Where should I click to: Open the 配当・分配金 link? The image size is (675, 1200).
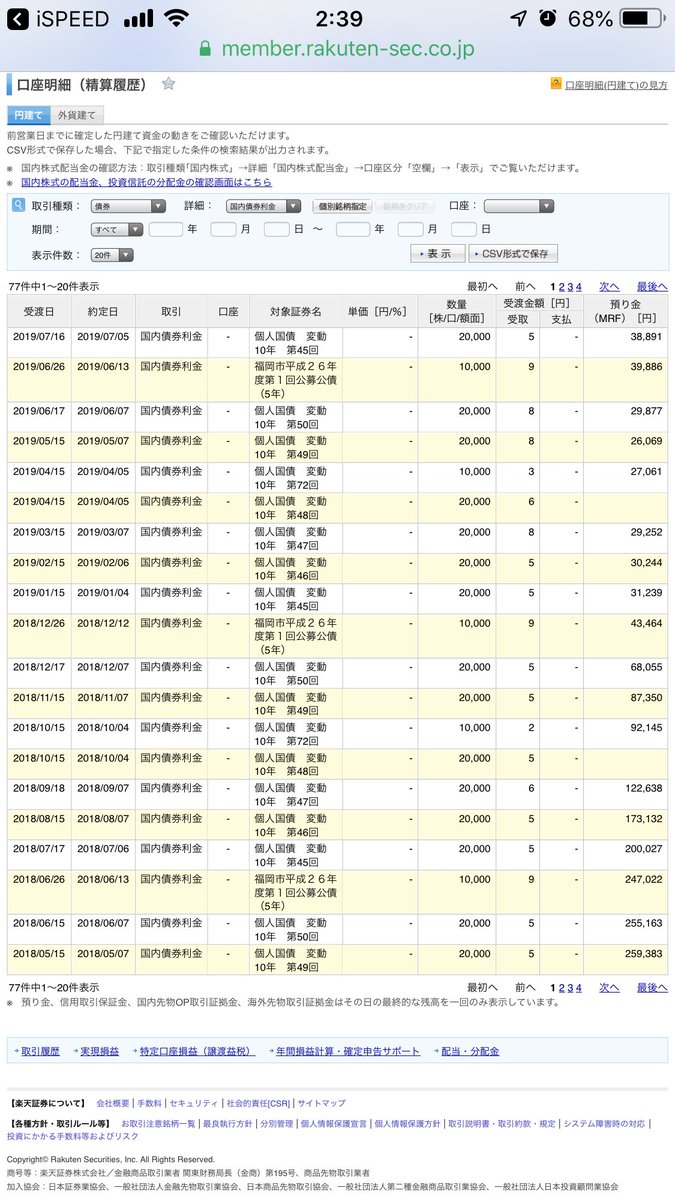click(x=470, y=1051)
